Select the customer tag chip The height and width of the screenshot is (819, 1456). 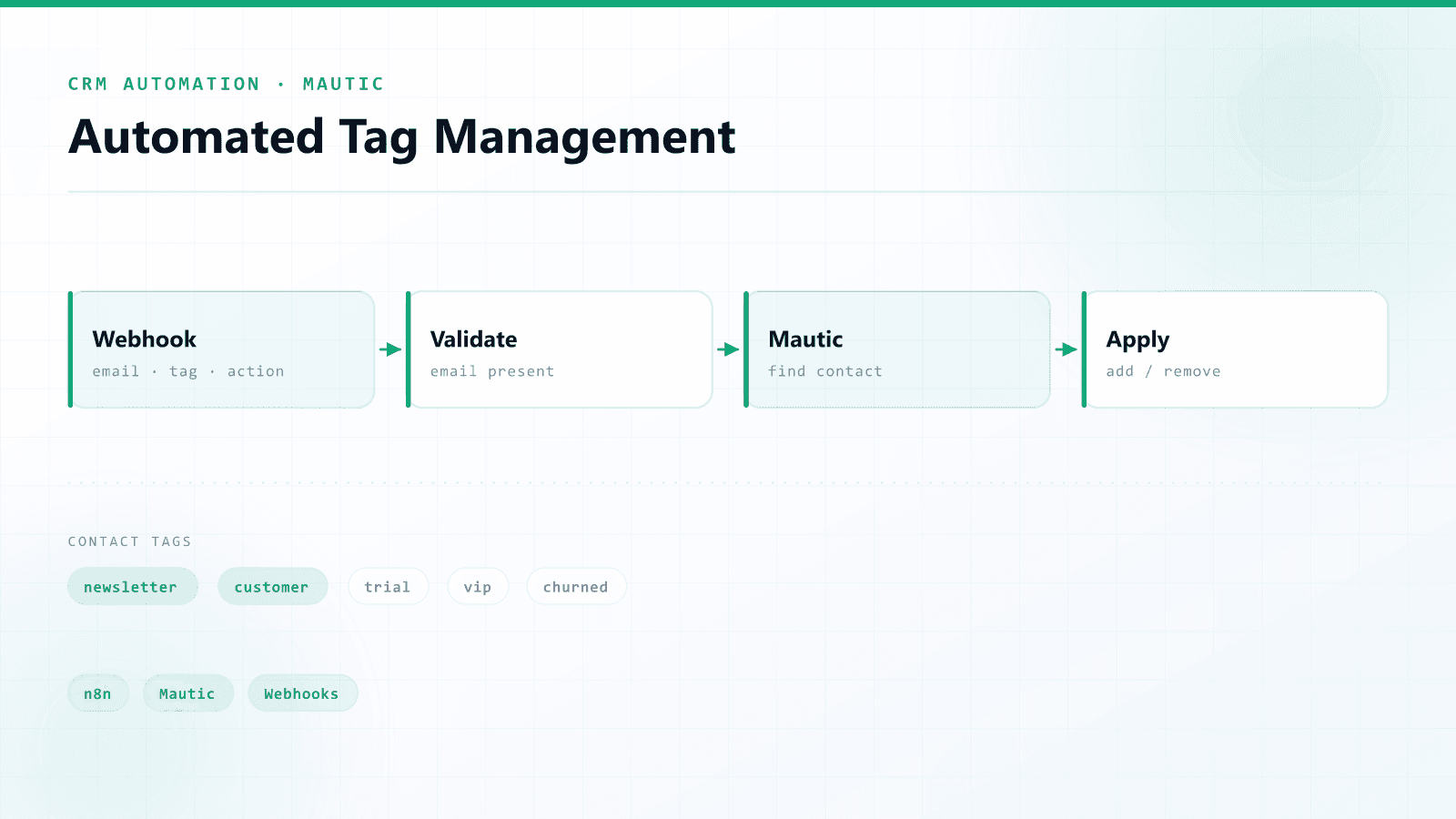[x=272, y=587]
